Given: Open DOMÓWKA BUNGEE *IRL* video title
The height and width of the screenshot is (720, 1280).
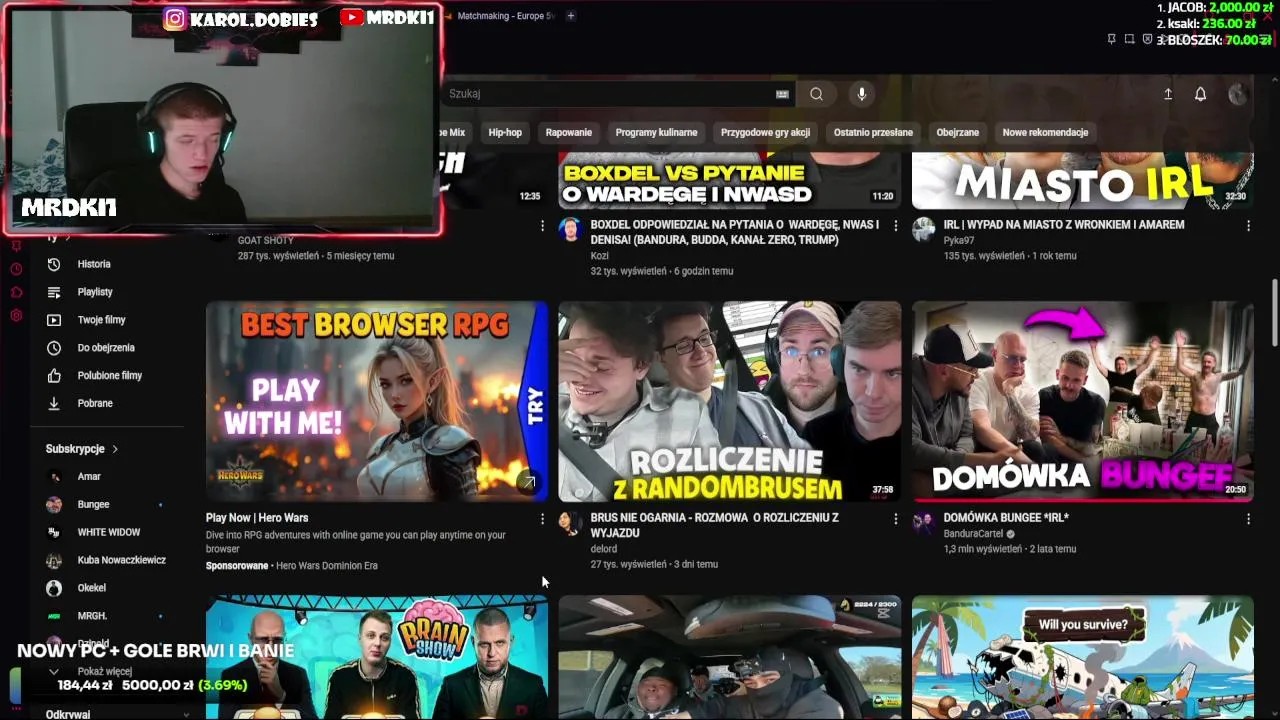Looking at the screenshot, I should coord(1005,518).
